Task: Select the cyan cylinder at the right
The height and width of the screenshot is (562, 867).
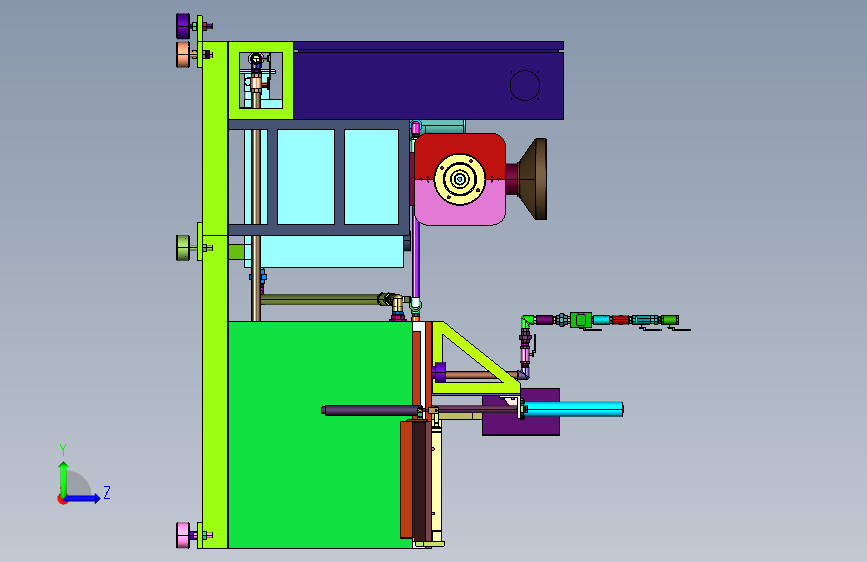Action: (x=574, y=409)
